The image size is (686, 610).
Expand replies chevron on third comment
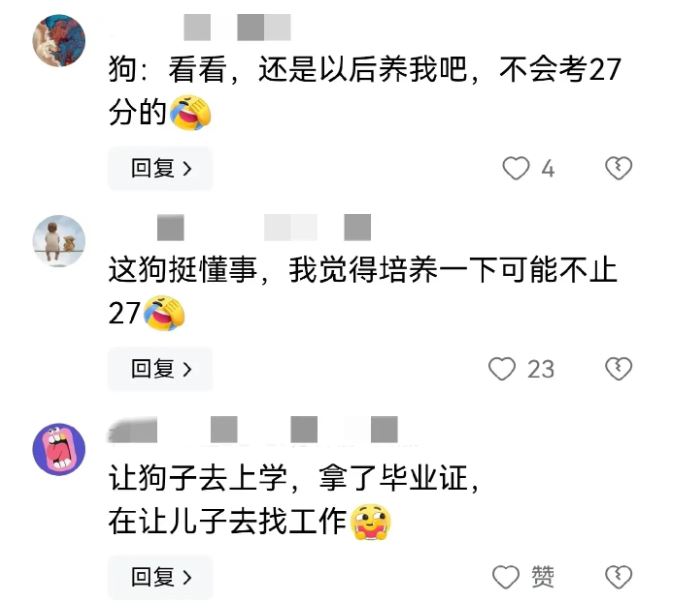click(x=187, y=578)
